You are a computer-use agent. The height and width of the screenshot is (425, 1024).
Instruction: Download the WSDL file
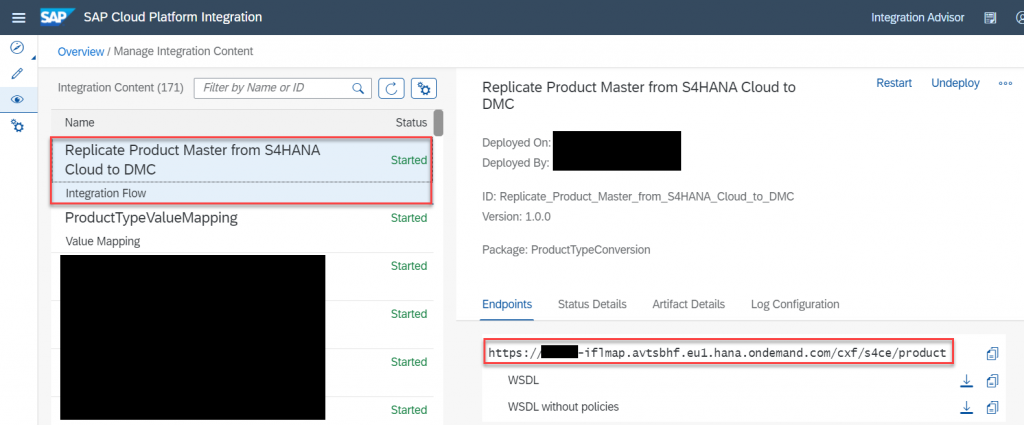point(967,381)
